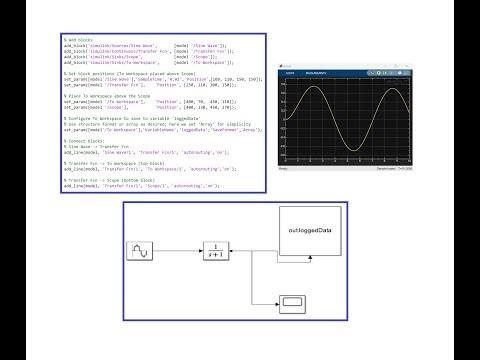The width and height of the screenshot is (480, 360).
Task: Click the Sample based status text
Action: 386,169
